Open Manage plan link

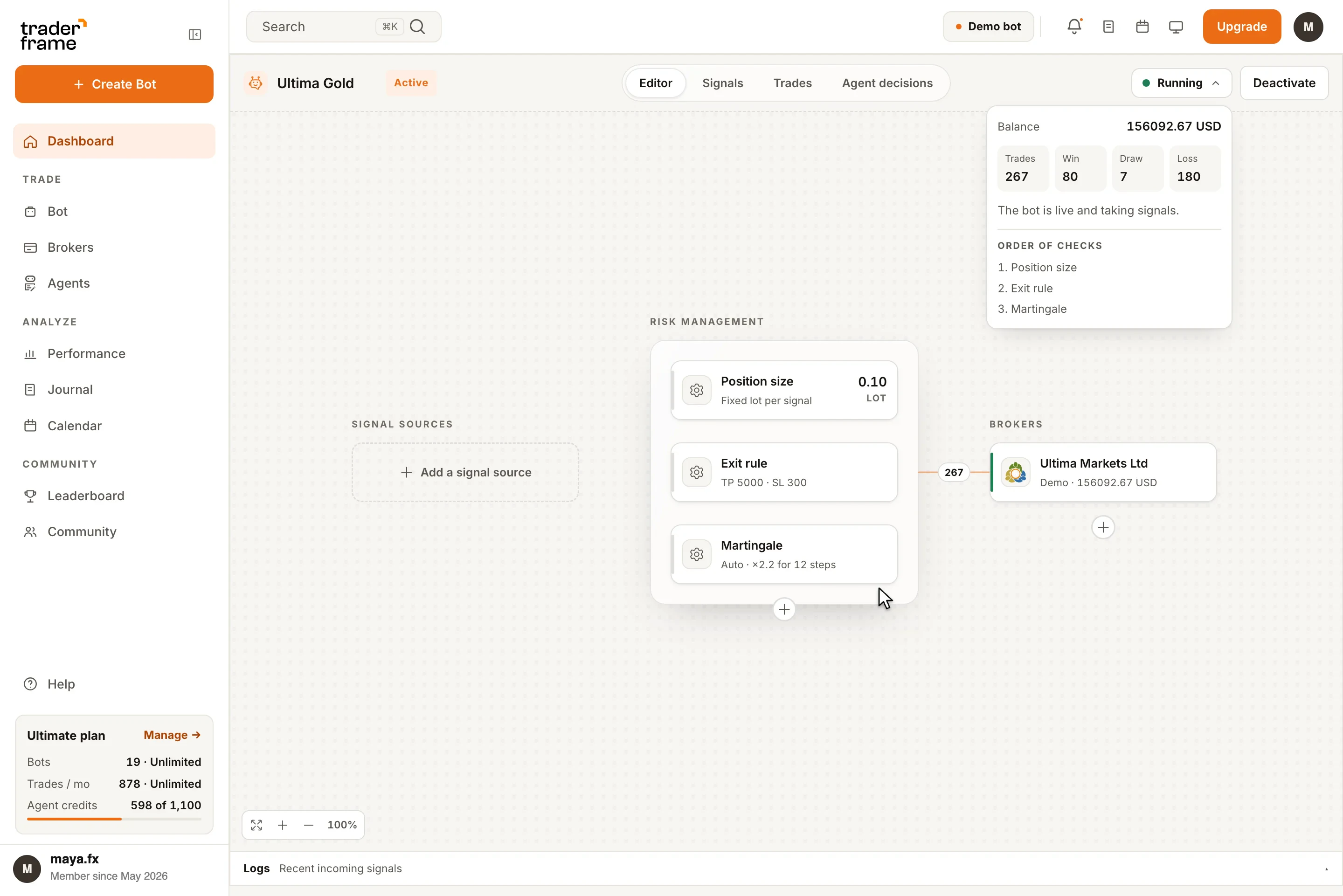pyautogui.click(x=172, y=735)
